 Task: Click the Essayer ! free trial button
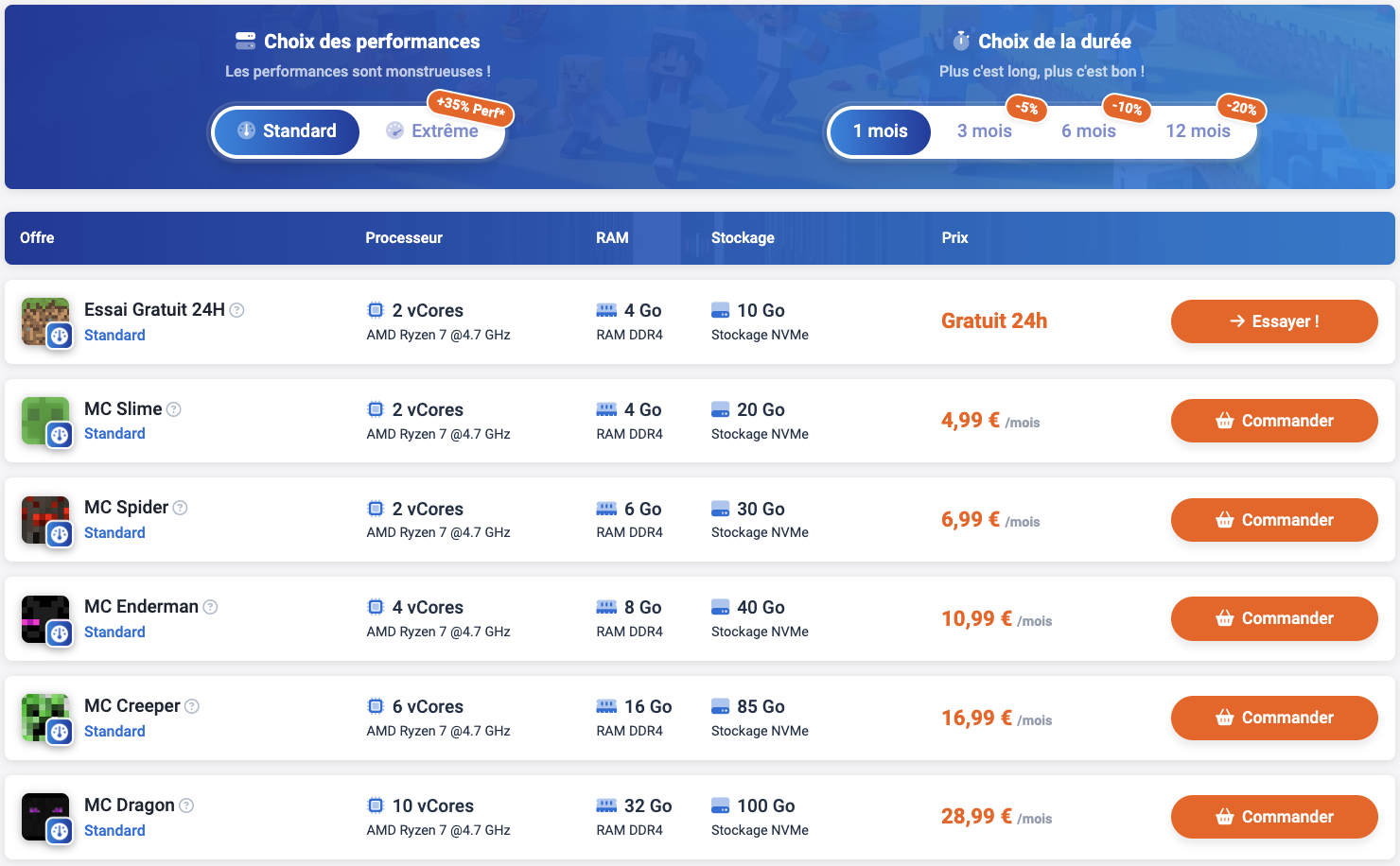click(x=1274, y=321)
